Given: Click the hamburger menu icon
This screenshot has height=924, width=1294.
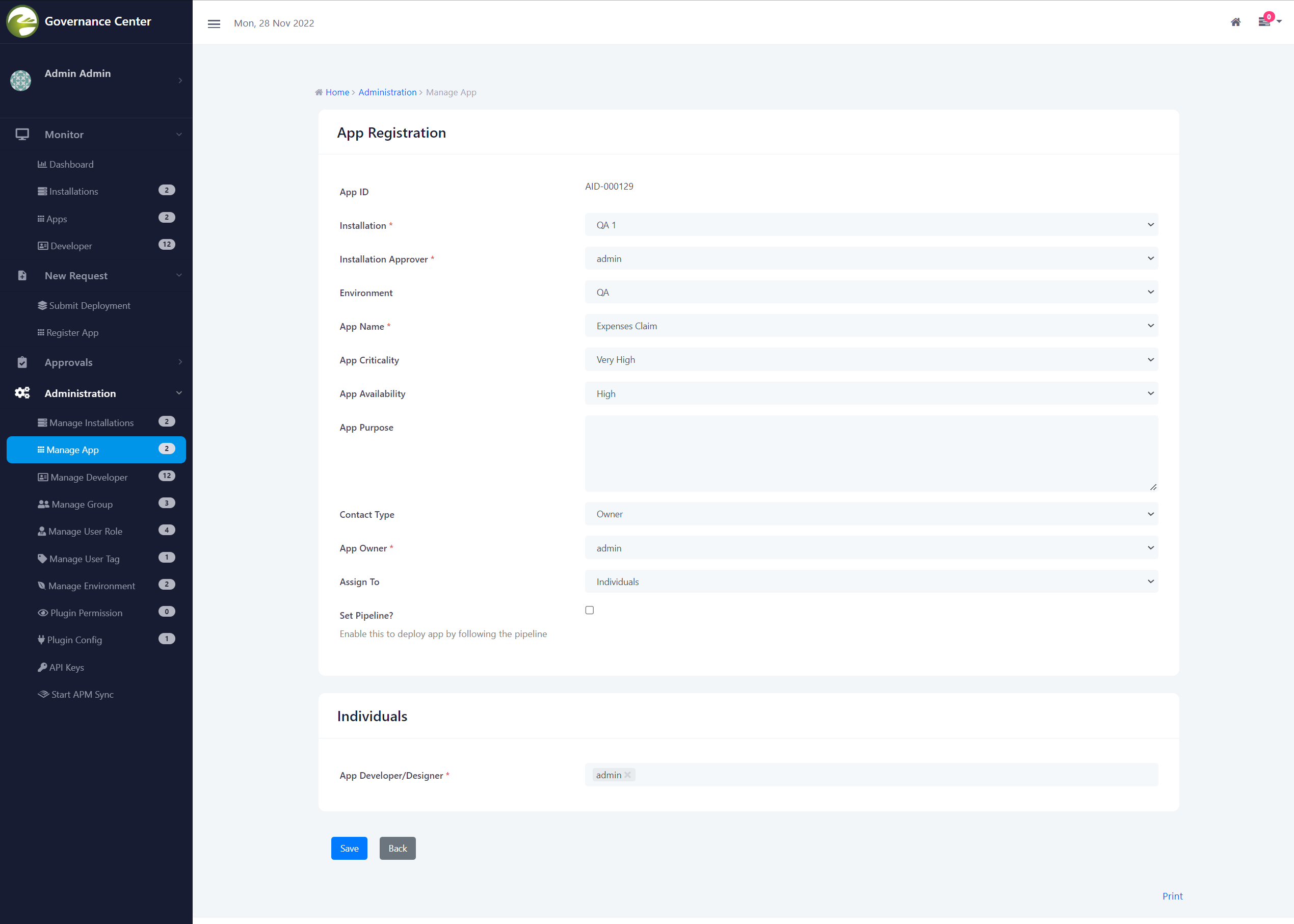Looking at the screenshot, I should pos(214,23).
